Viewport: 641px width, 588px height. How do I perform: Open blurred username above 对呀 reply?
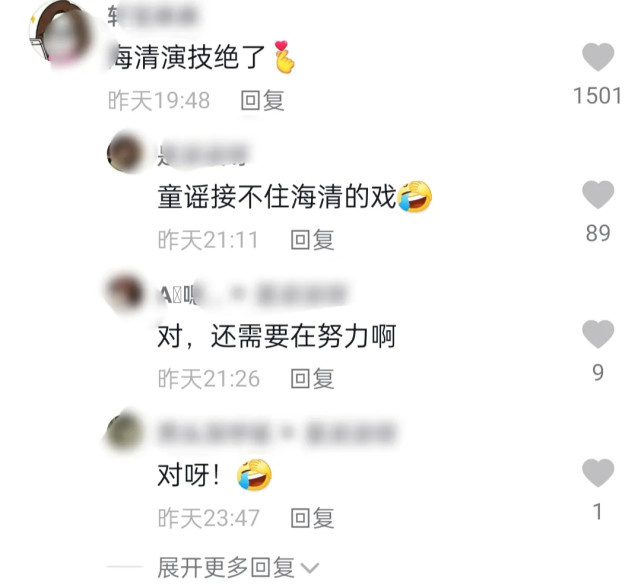point(276,433)
